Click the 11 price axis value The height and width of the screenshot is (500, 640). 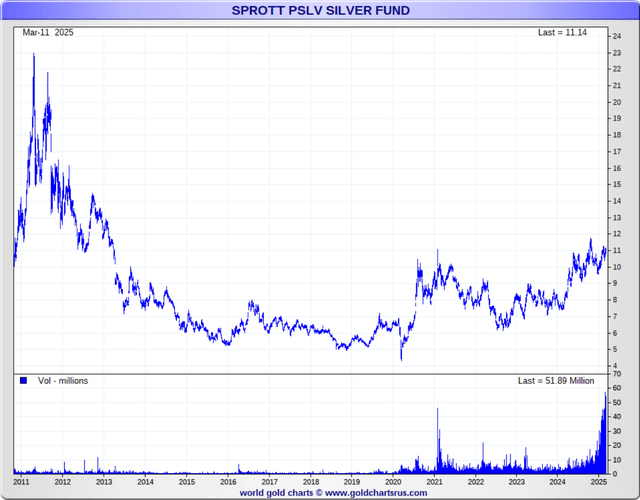[617, 251]
